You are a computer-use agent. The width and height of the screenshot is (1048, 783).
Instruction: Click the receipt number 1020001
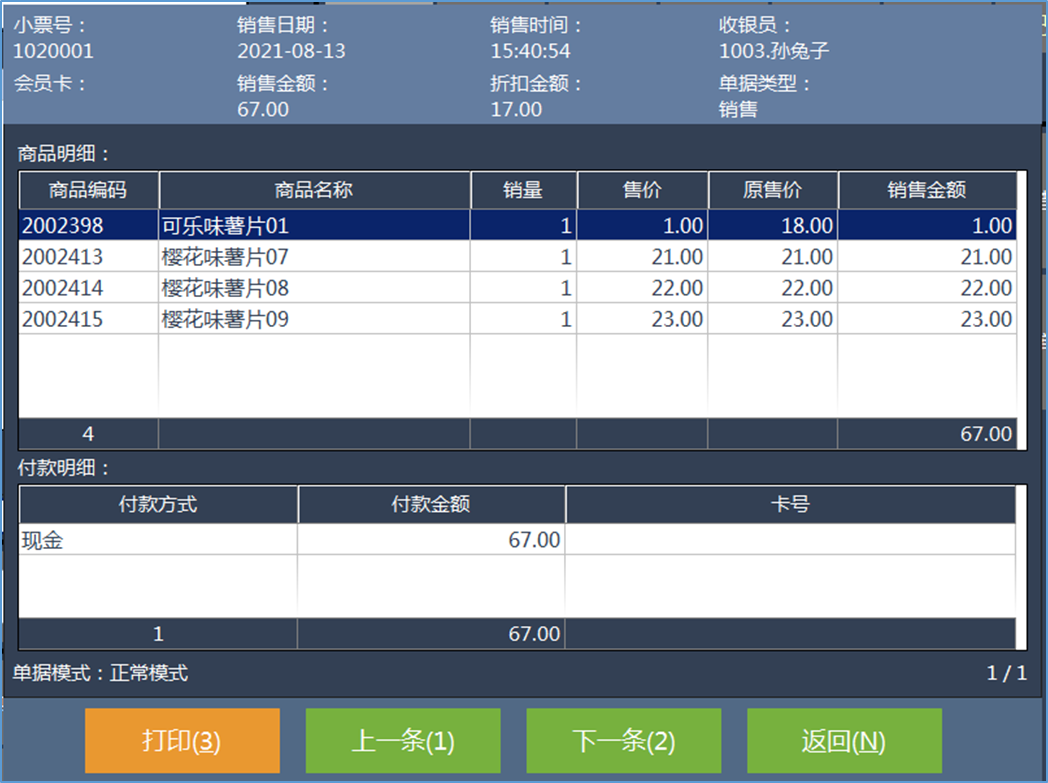[53, 51]
